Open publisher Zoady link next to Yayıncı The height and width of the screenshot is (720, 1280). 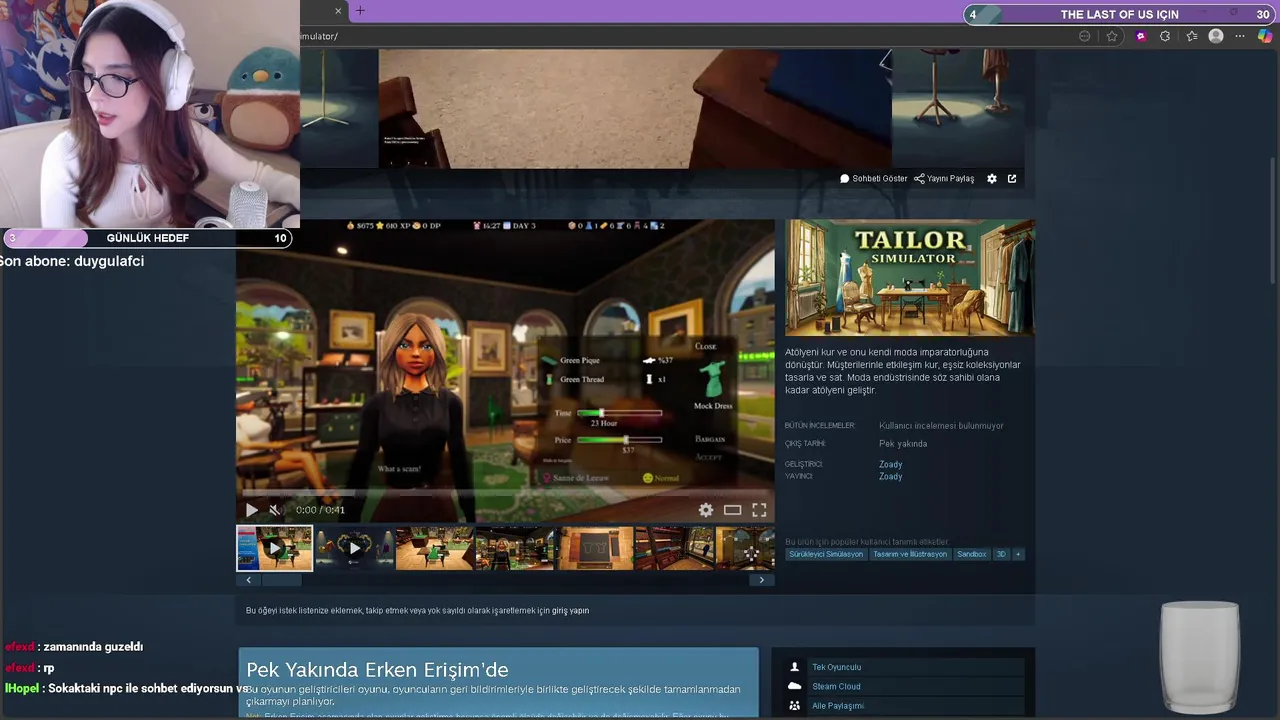[x=890, y=476]
